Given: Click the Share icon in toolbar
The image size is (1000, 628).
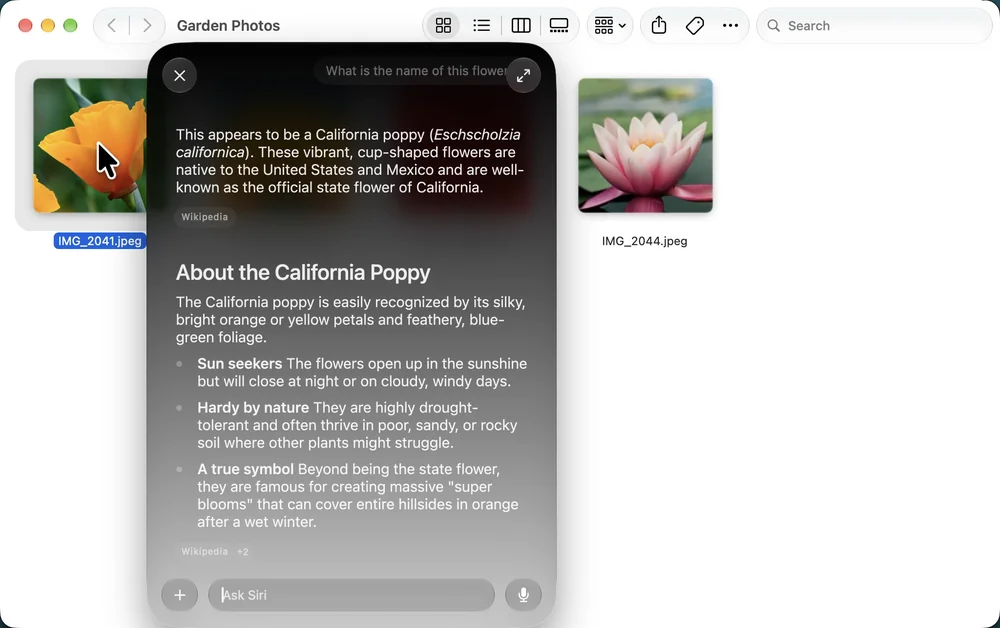Looking at the screenshot, I should (x=659, y=26).
